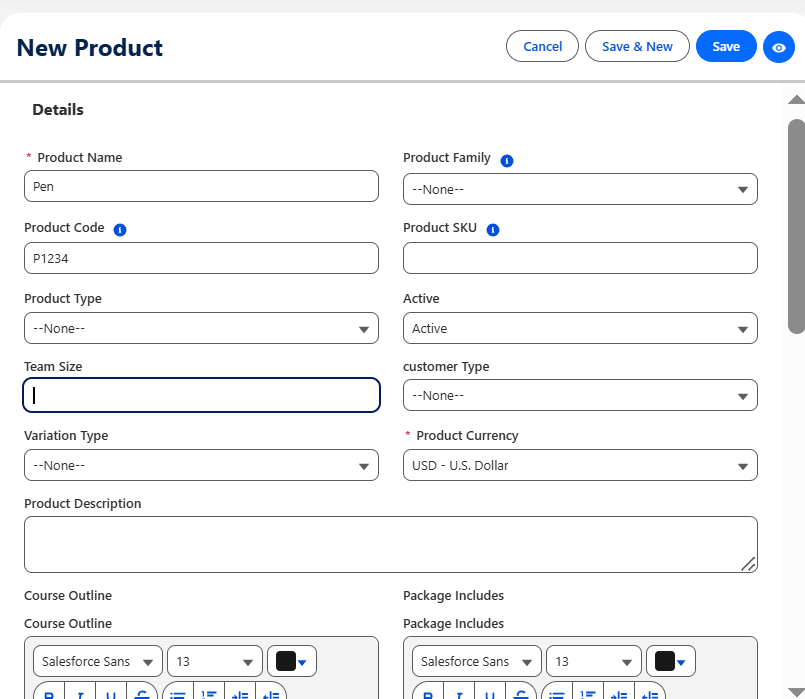
Task: Toggle Bold in Course Outline editor
Action: 49,691
